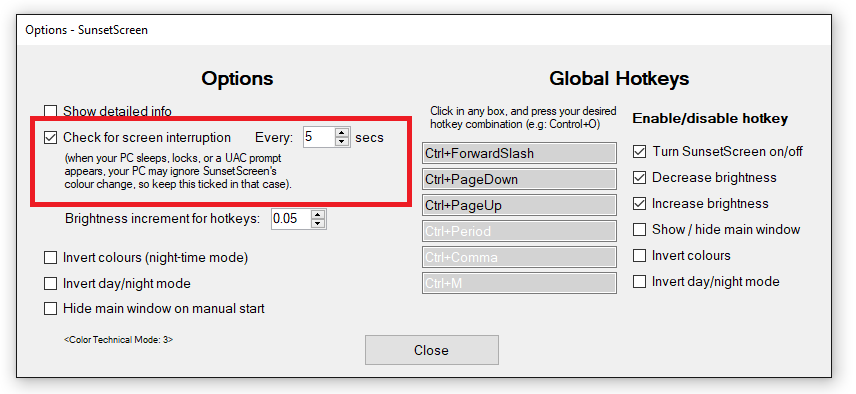The height and width of the screenshot is (394, 856).
Task: Enable Invert colours (night-time mode) option
Action: pyautogui.click(x=50, y=258)
